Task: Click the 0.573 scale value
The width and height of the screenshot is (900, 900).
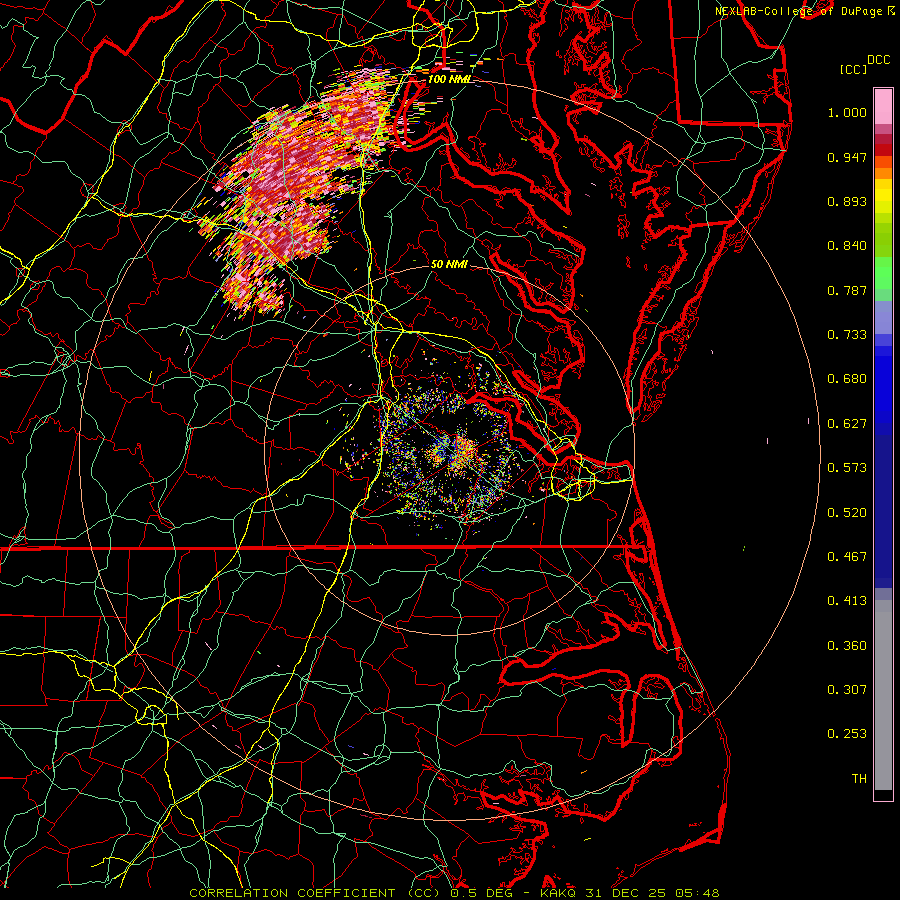Action: tap(847, 468)
